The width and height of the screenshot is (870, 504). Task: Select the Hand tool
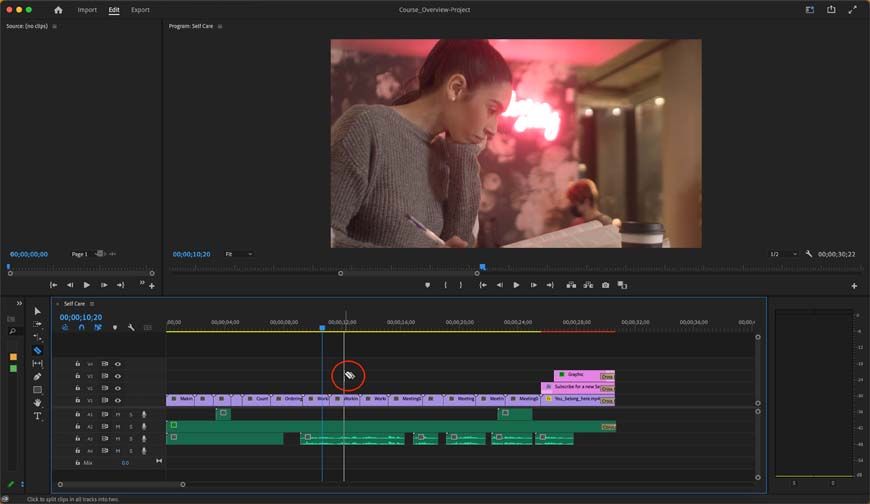(x=37, y=402)
